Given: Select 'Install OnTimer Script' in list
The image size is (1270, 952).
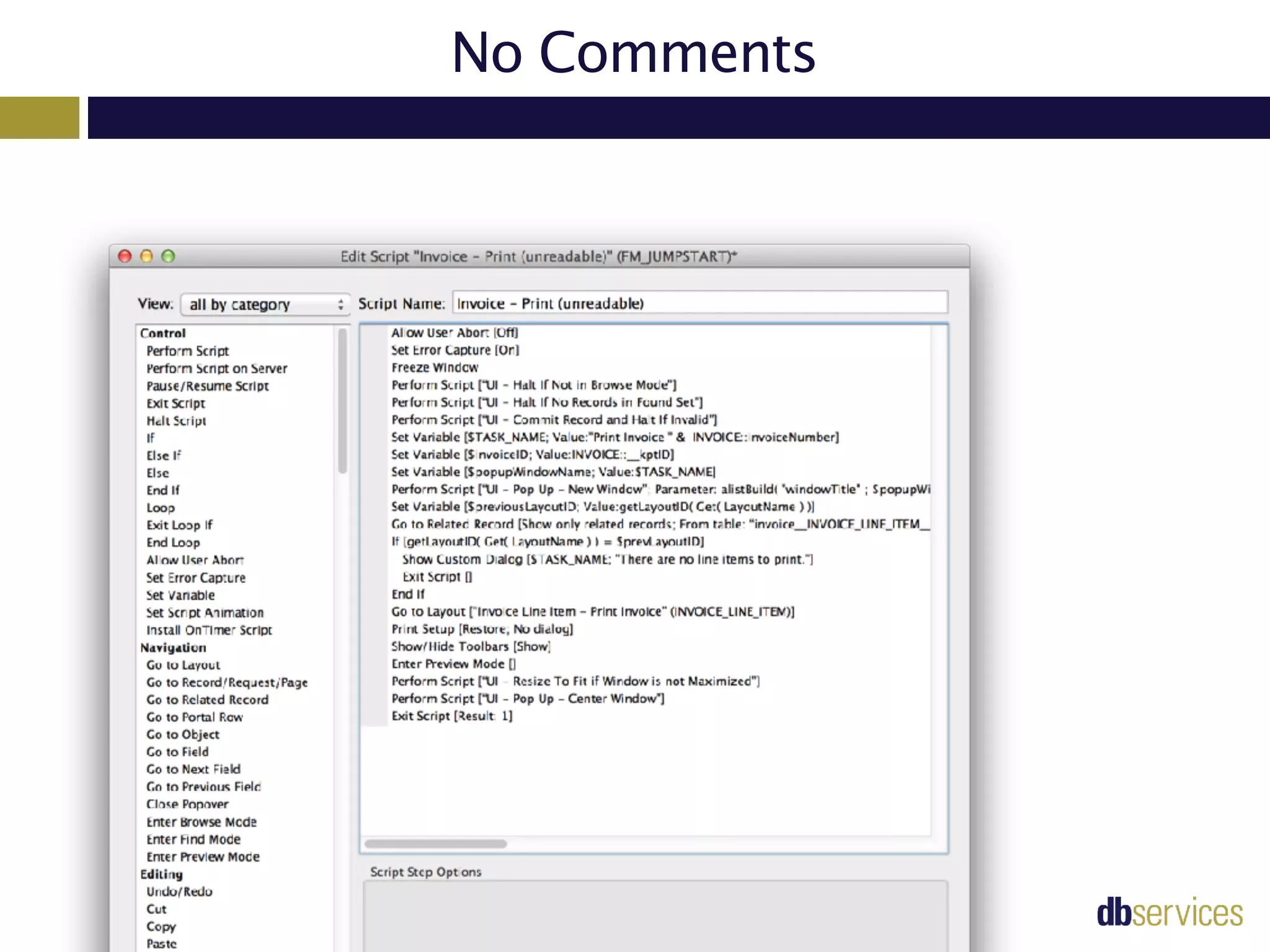Looking at the screenshot, I should (209, 630).
